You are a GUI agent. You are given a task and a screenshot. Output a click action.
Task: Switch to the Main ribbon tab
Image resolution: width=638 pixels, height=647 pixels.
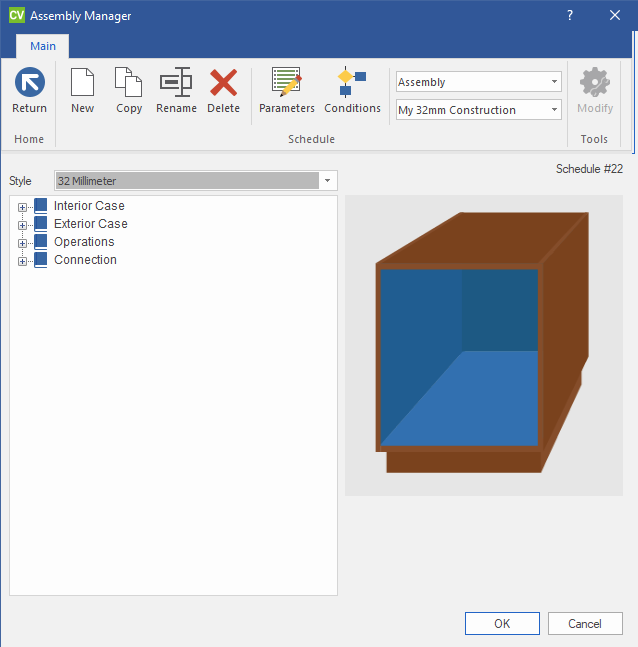pyautogui.click(x=43, y=46)
